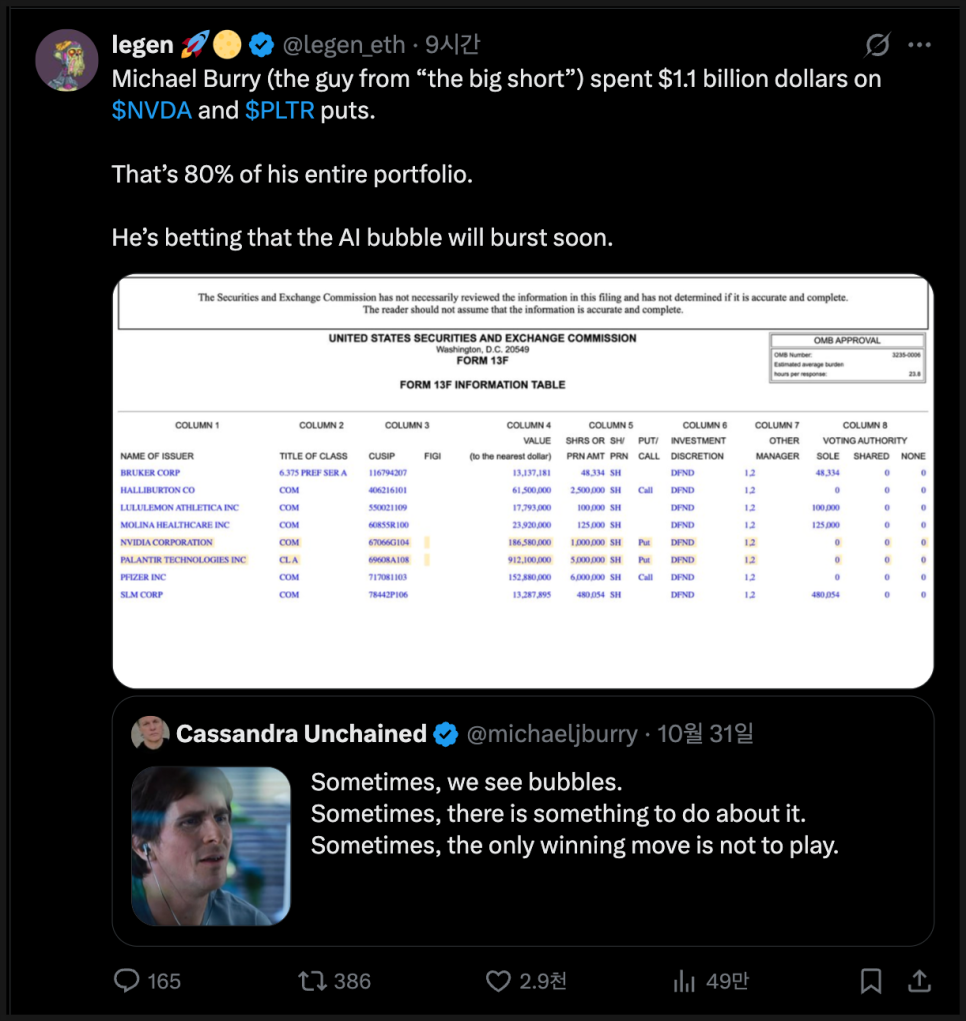
Task: Click the 9시간 timestamp link
Action: click(x=453, y=45)
